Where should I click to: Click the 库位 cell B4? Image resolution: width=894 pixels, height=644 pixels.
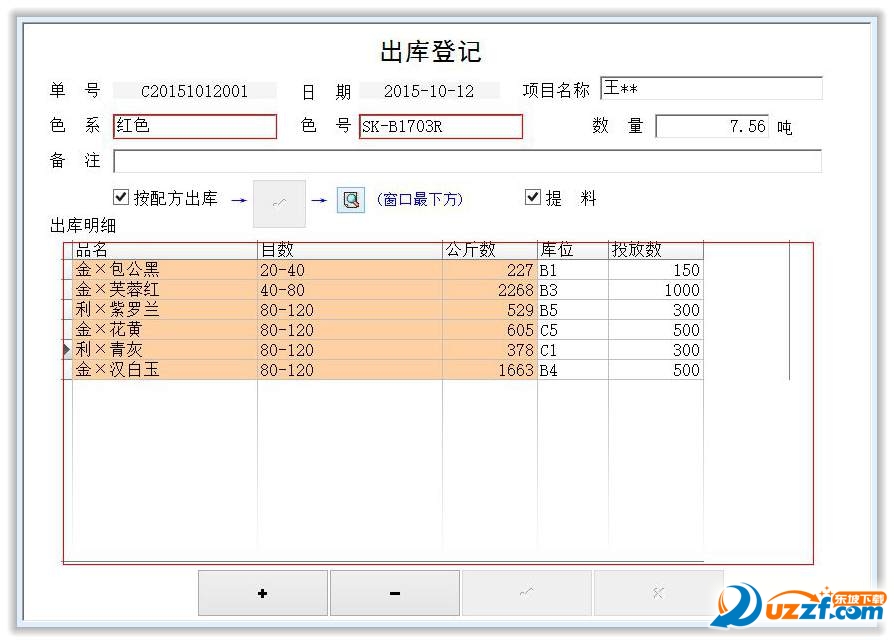[x=573, y=369]
